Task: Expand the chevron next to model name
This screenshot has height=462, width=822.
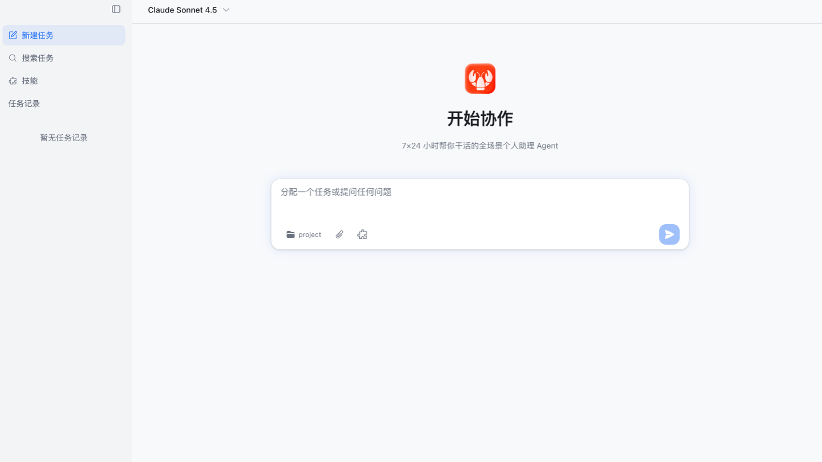Action: click(x=226, y=10)
